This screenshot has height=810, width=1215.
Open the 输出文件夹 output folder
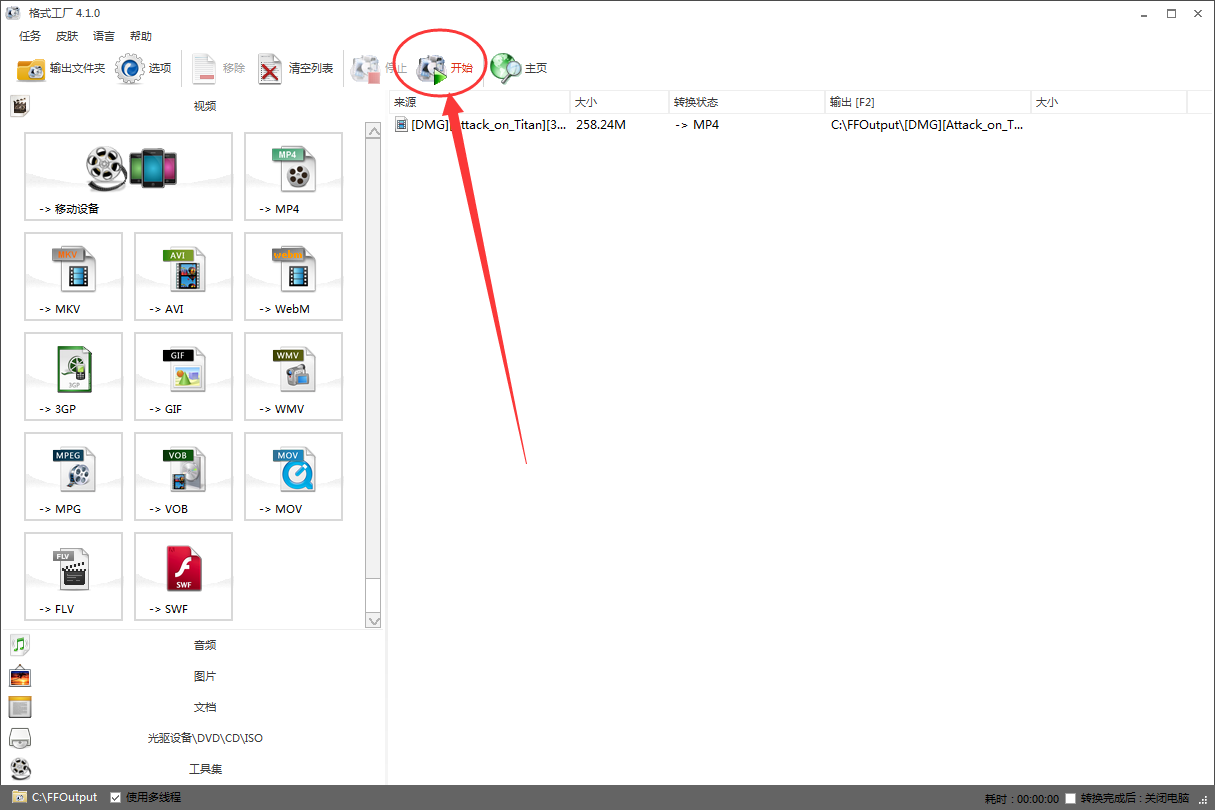pos(61,69)
